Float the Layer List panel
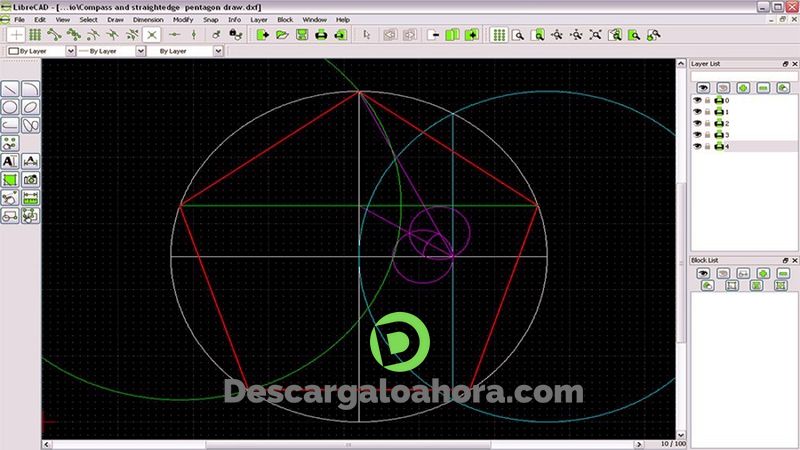Screen dimensions: 800x450 (x=785, y=64)
